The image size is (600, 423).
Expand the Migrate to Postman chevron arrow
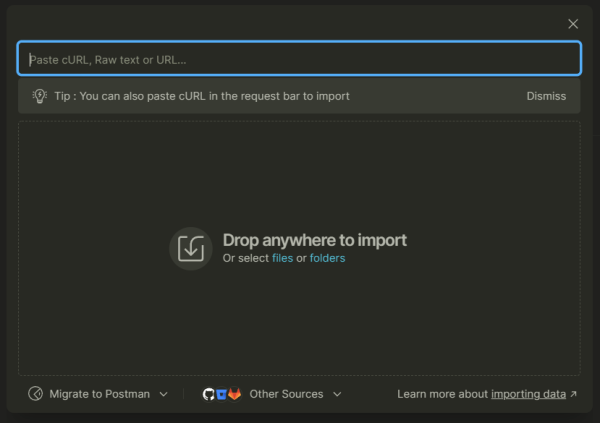point(164,394)
